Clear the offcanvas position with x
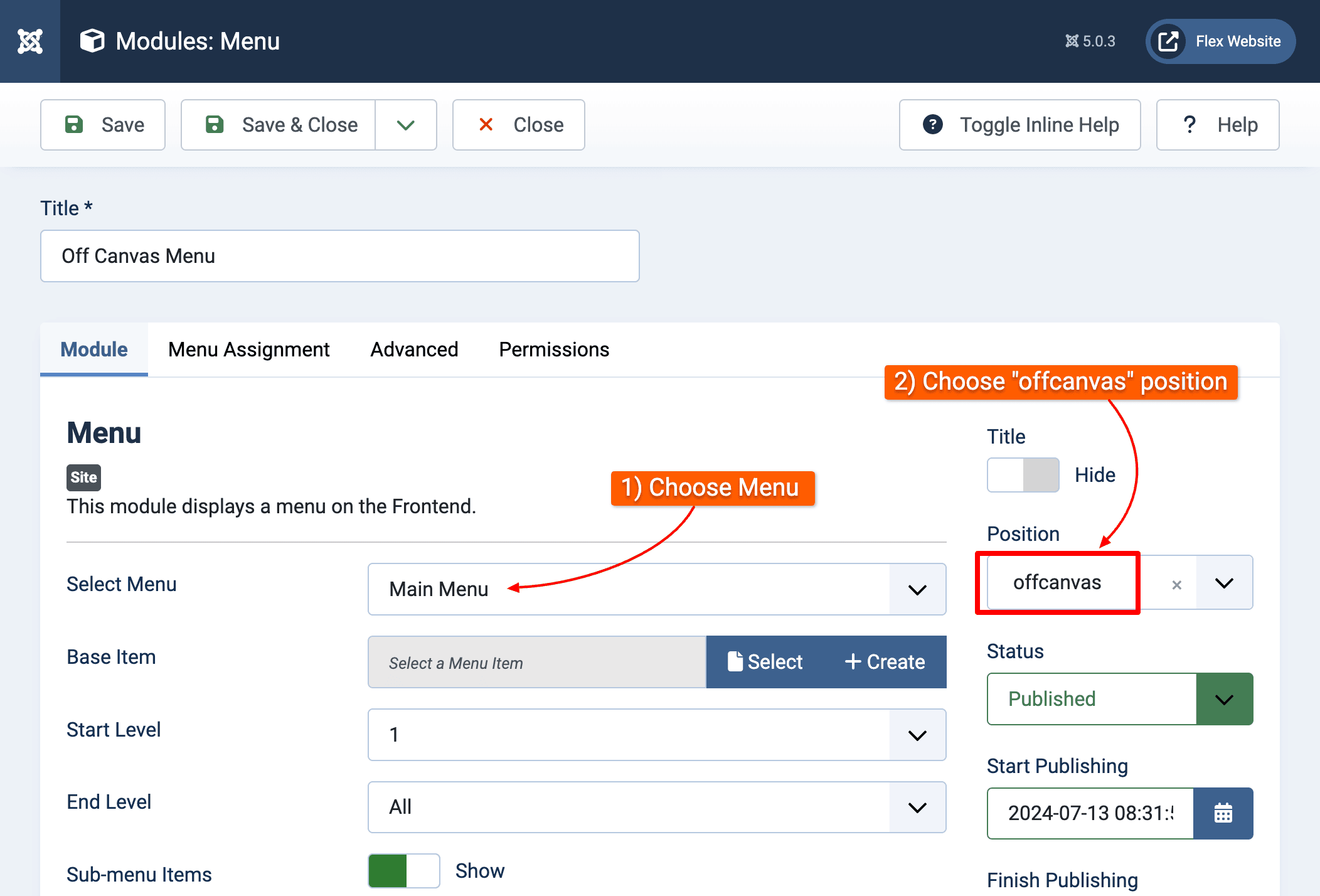Viewport: 1320px width, 896px height. coord(1176,584)
